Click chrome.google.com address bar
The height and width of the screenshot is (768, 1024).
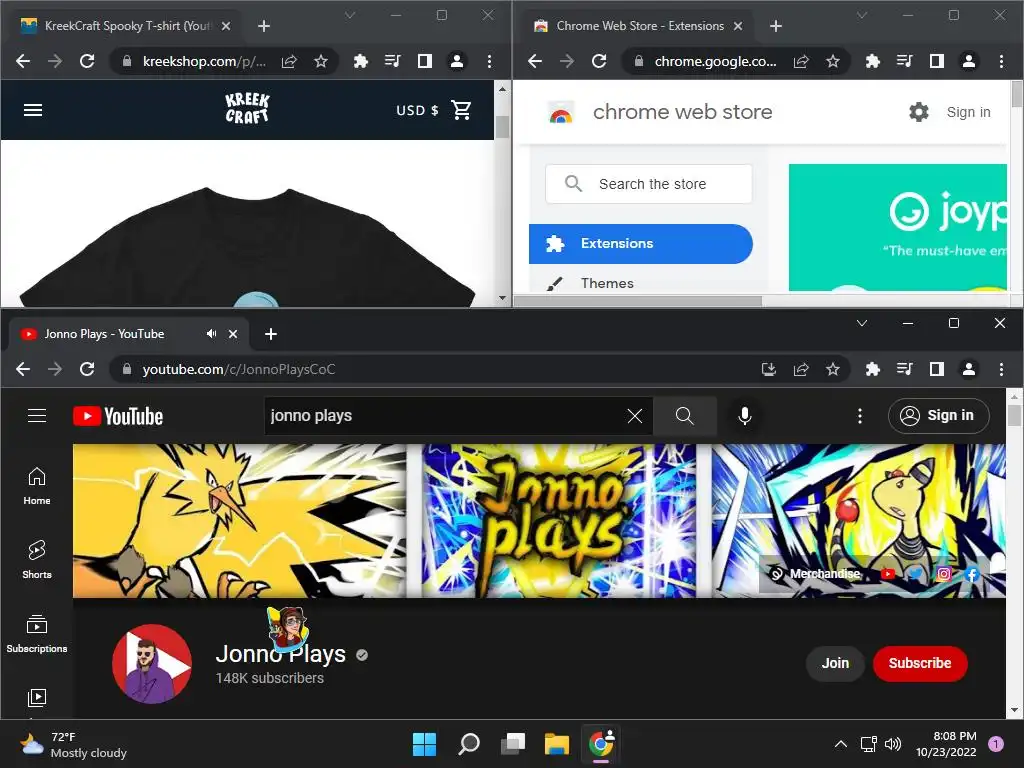(x=716, y=61)
